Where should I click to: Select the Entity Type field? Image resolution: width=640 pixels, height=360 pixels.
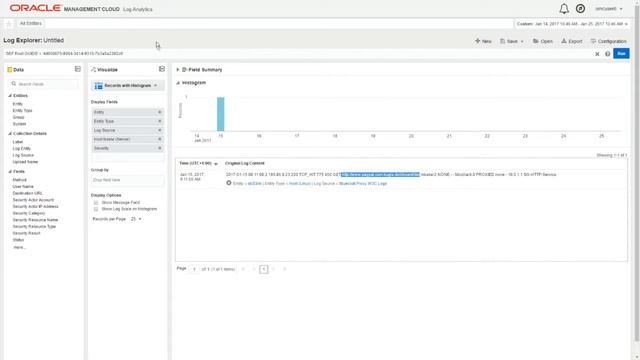coord(22,111)
